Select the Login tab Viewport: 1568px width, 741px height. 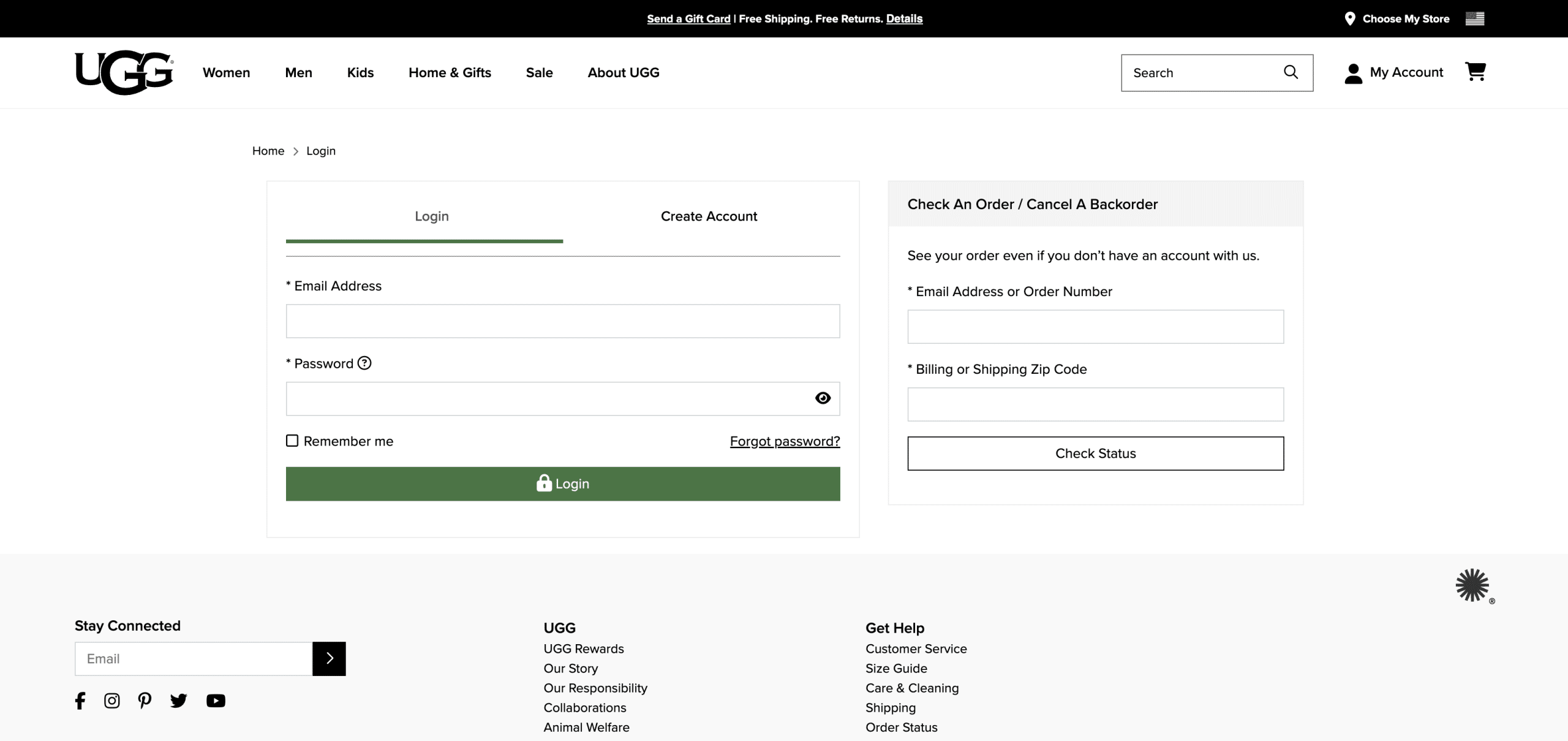[x=424, y=216]
